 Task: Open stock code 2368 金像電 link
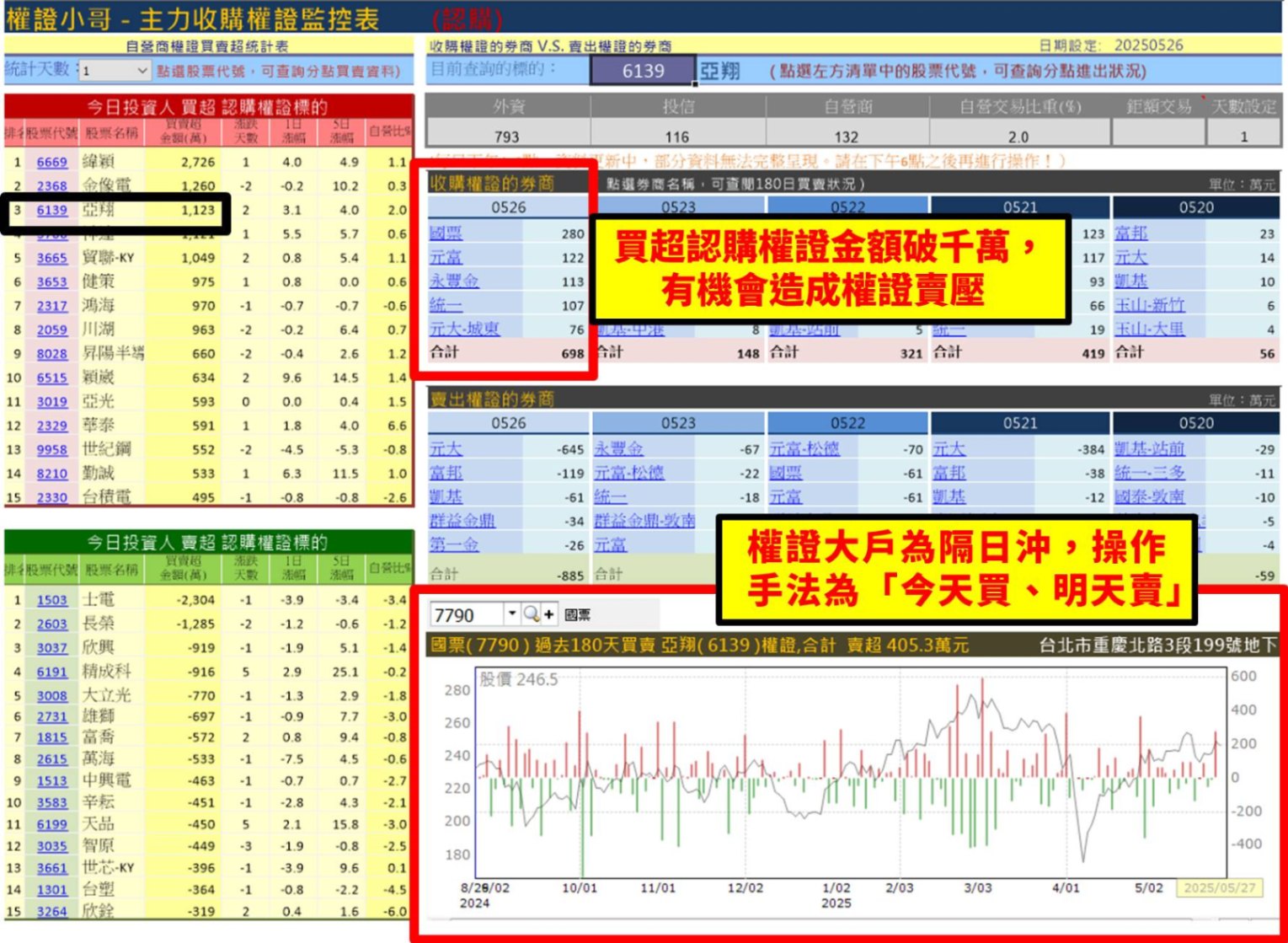pyautogui.click(x=51, y=185)
